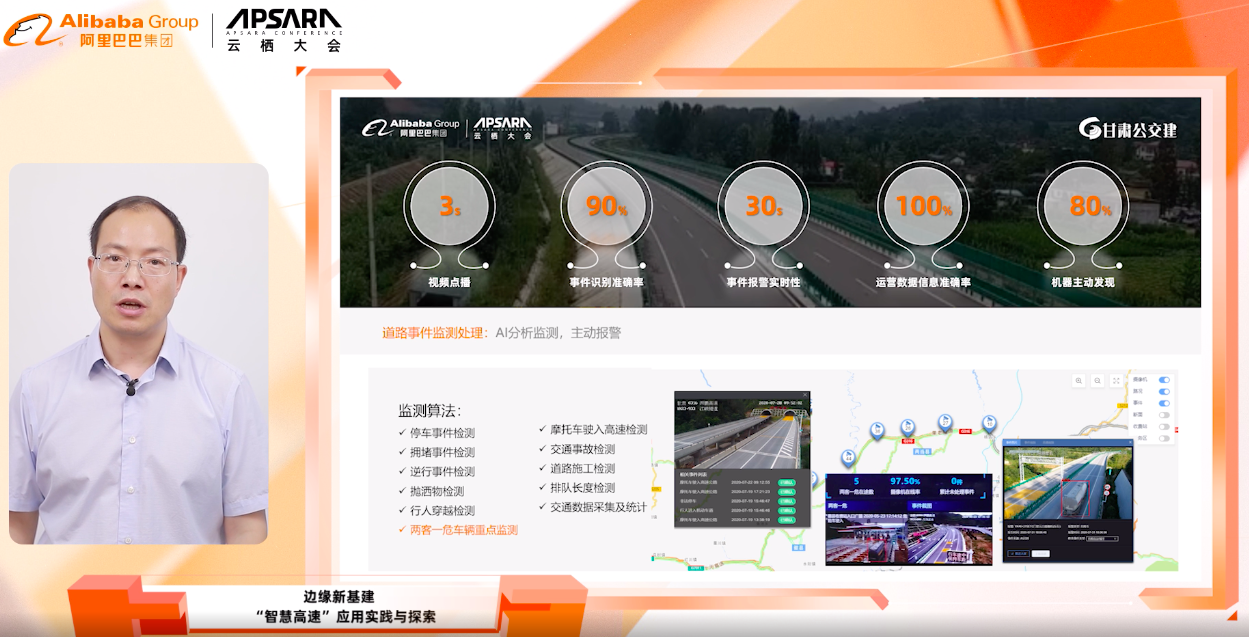Switch to the 事件截图 tab

(948, 506)
